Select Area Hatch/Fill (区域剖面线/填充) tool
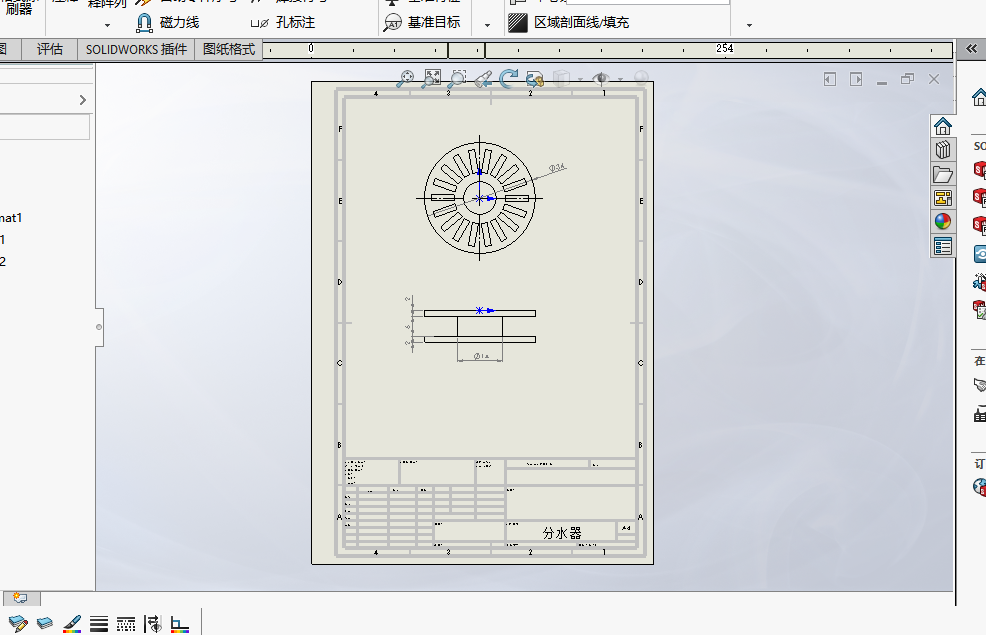 coord(568,23)
